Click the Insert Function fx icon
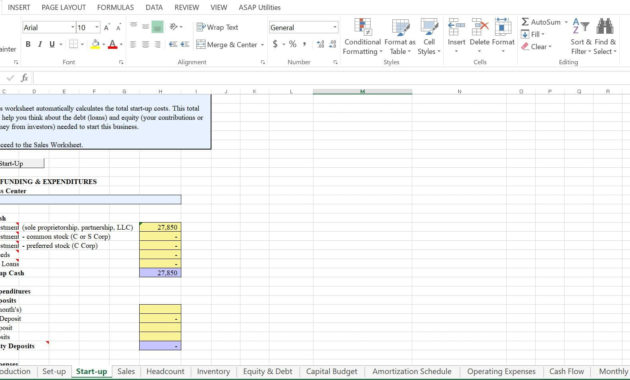The width and height of the screenshot is (630, 380). tap(25, 78)
